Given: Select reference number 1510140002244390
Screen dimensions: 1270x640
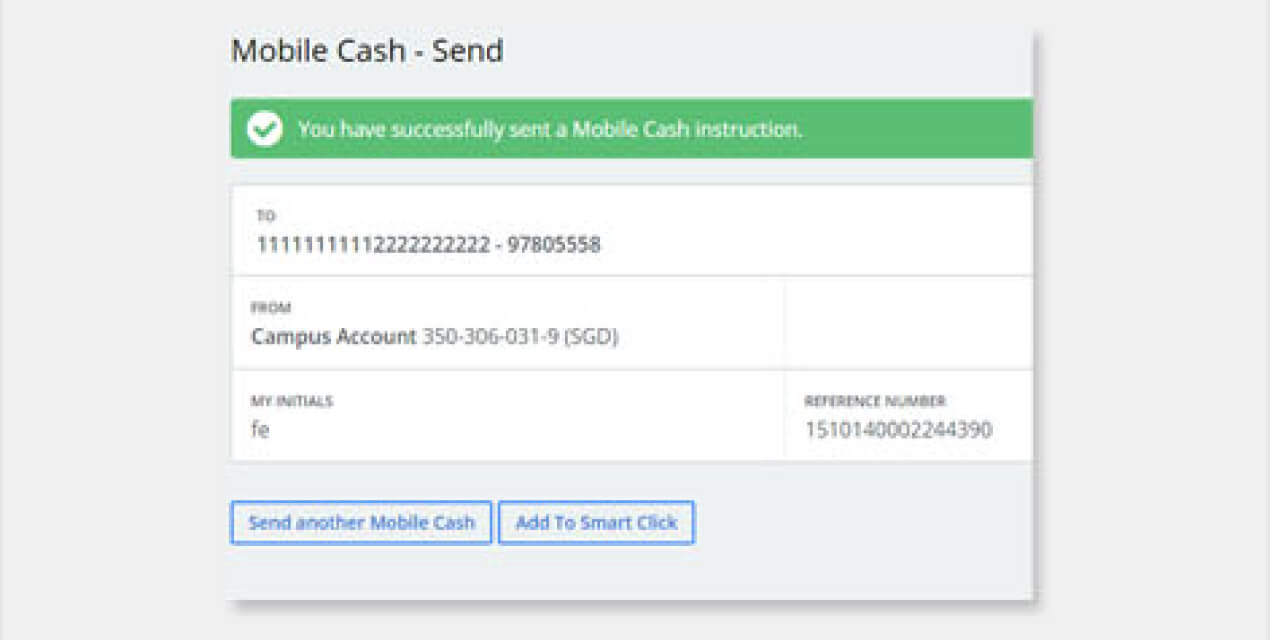Looking at the screenshot, I should 899,430.
